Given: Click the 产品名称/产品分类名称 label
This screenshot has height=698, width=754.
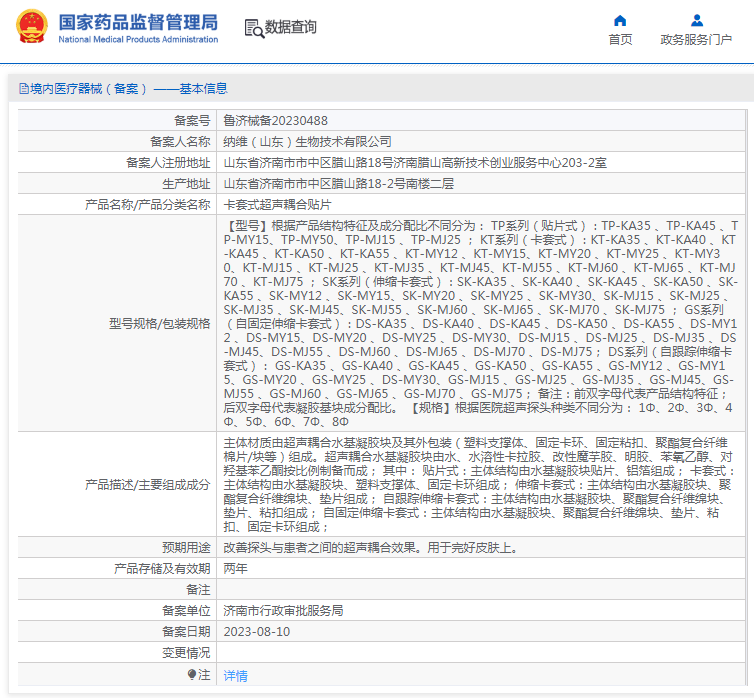Looking at the screenshot, I should (x=148, y=205).
